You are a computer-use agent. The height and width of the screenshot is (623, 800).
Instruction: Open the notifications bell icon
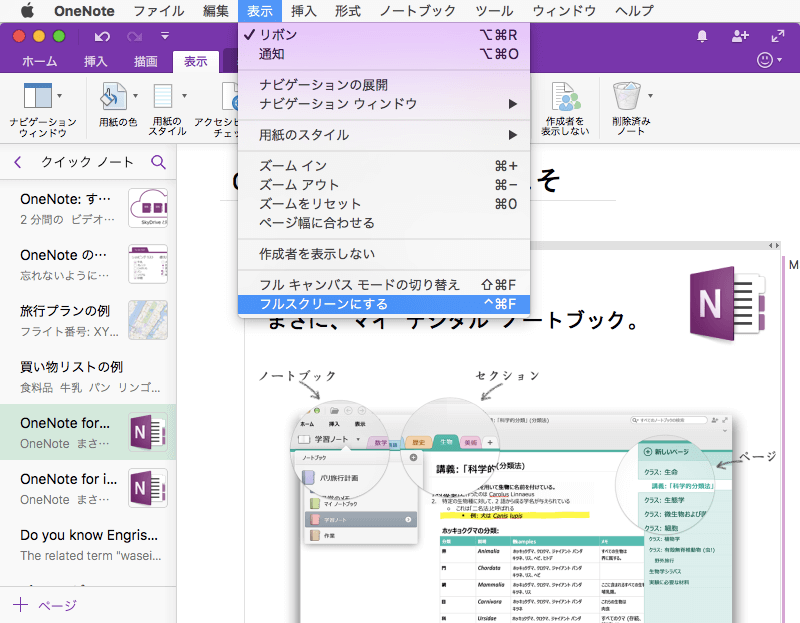702,36
